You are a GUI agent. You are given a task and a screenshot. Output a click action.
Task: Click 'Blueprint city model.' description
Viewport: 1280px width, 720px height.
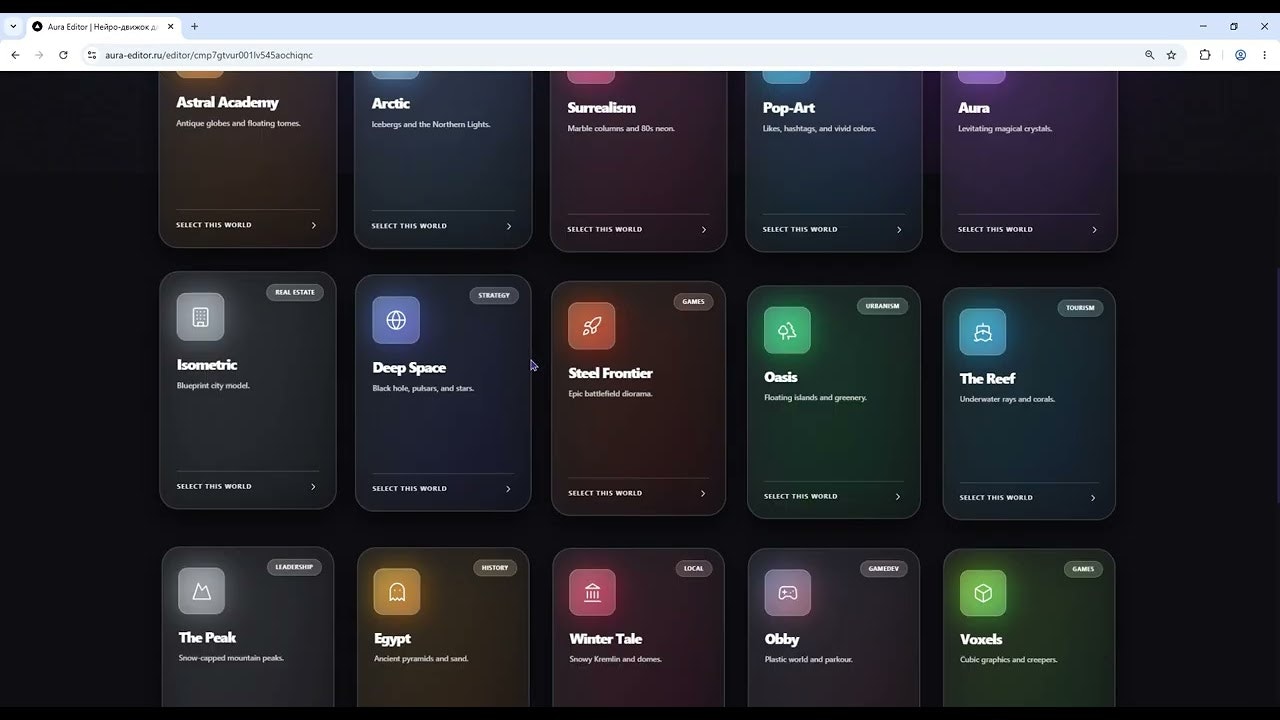(213, 386)
